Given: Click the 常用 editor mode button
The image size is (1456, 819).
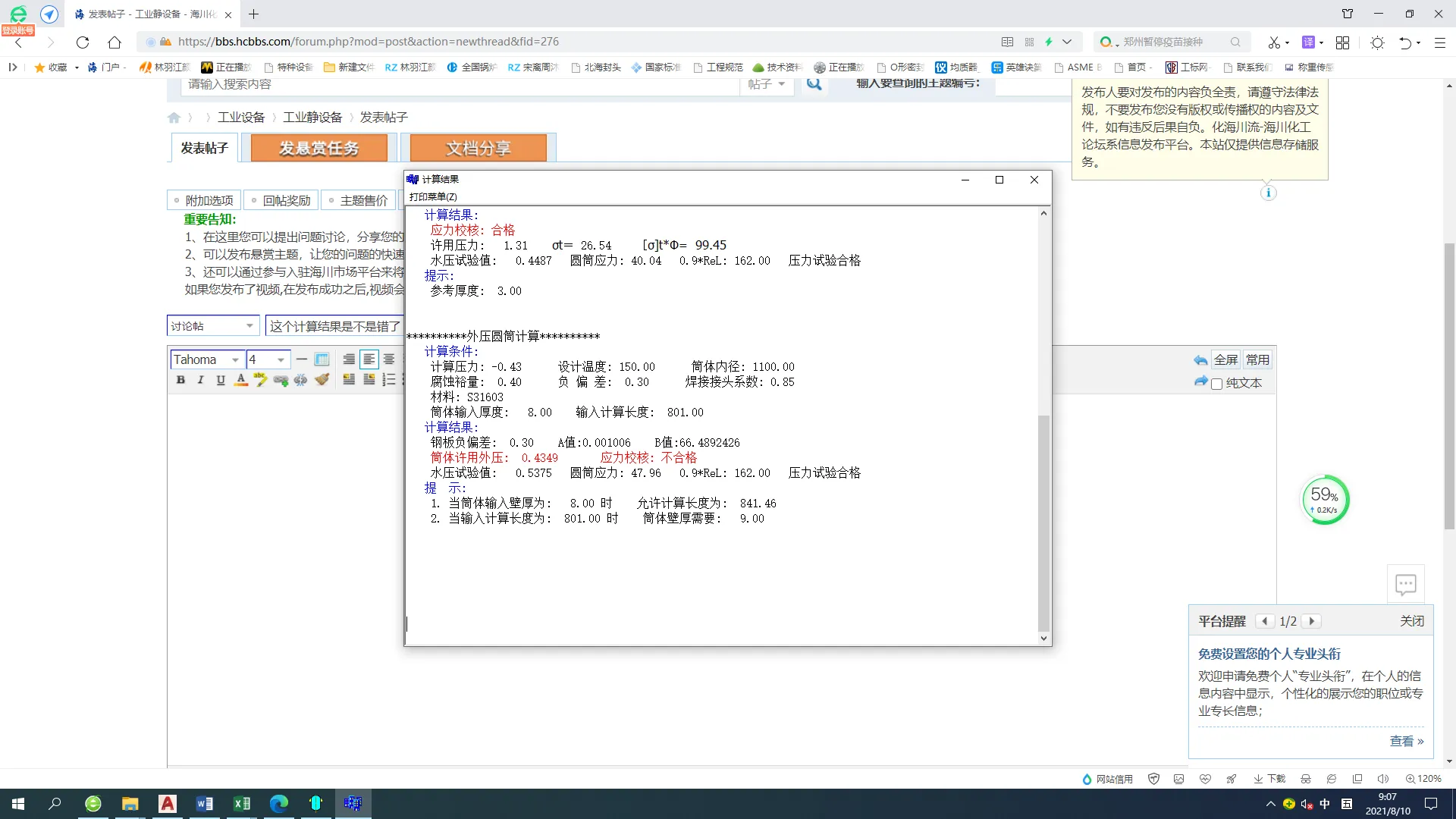Looking at the screenshot, I should coord(1257,359).
